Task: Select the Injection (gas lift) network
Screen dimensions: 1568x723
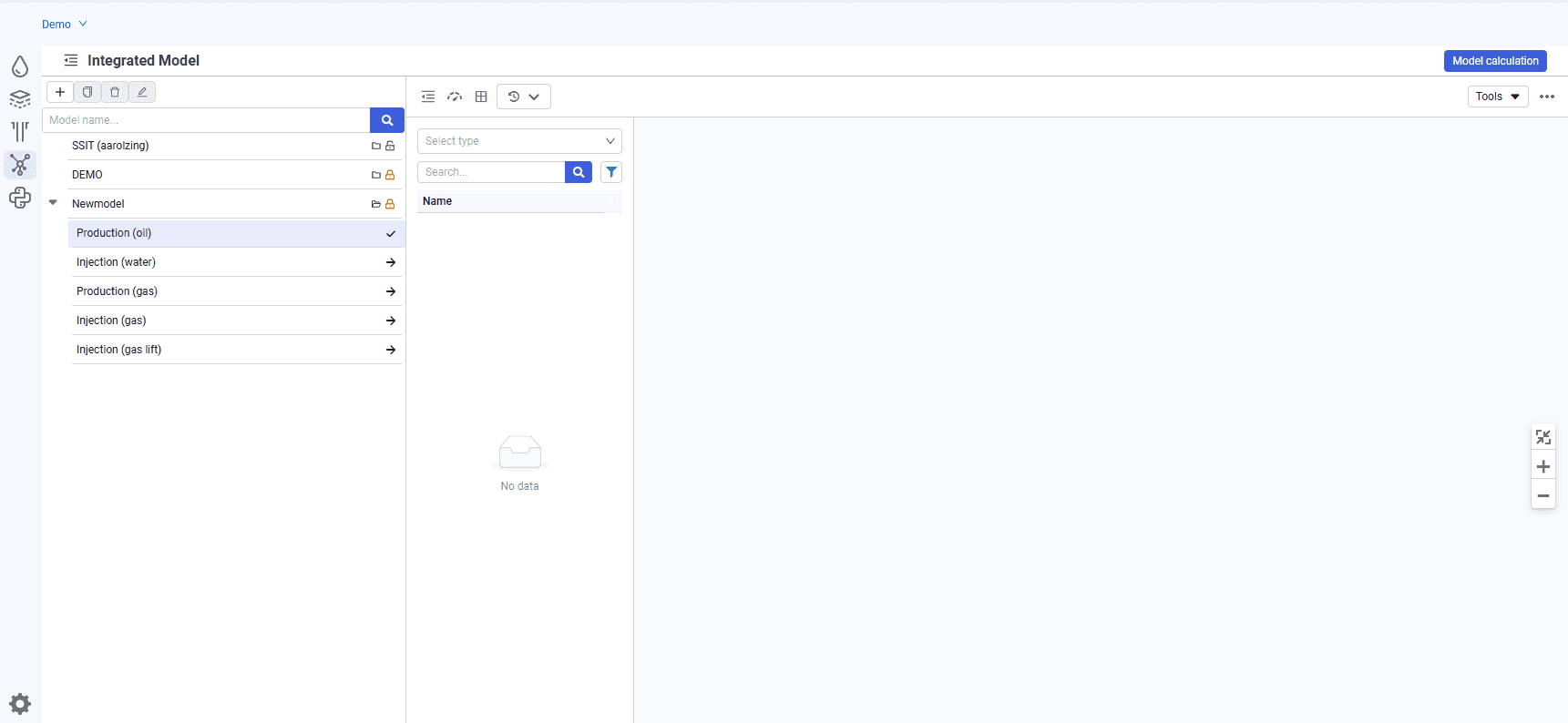Action: coord(236,350)
